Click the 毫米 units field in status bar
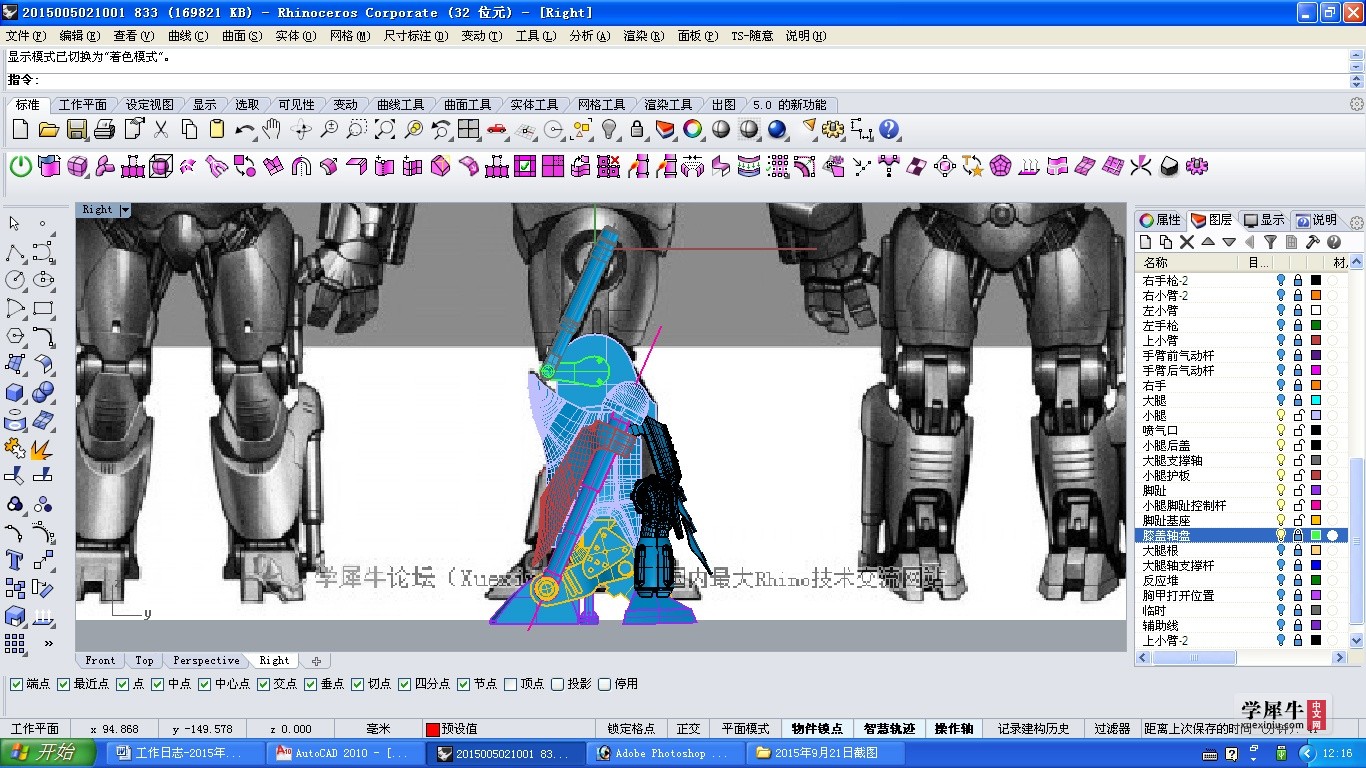The width and height of the screenshot is (1366, 768). (378, 729)
